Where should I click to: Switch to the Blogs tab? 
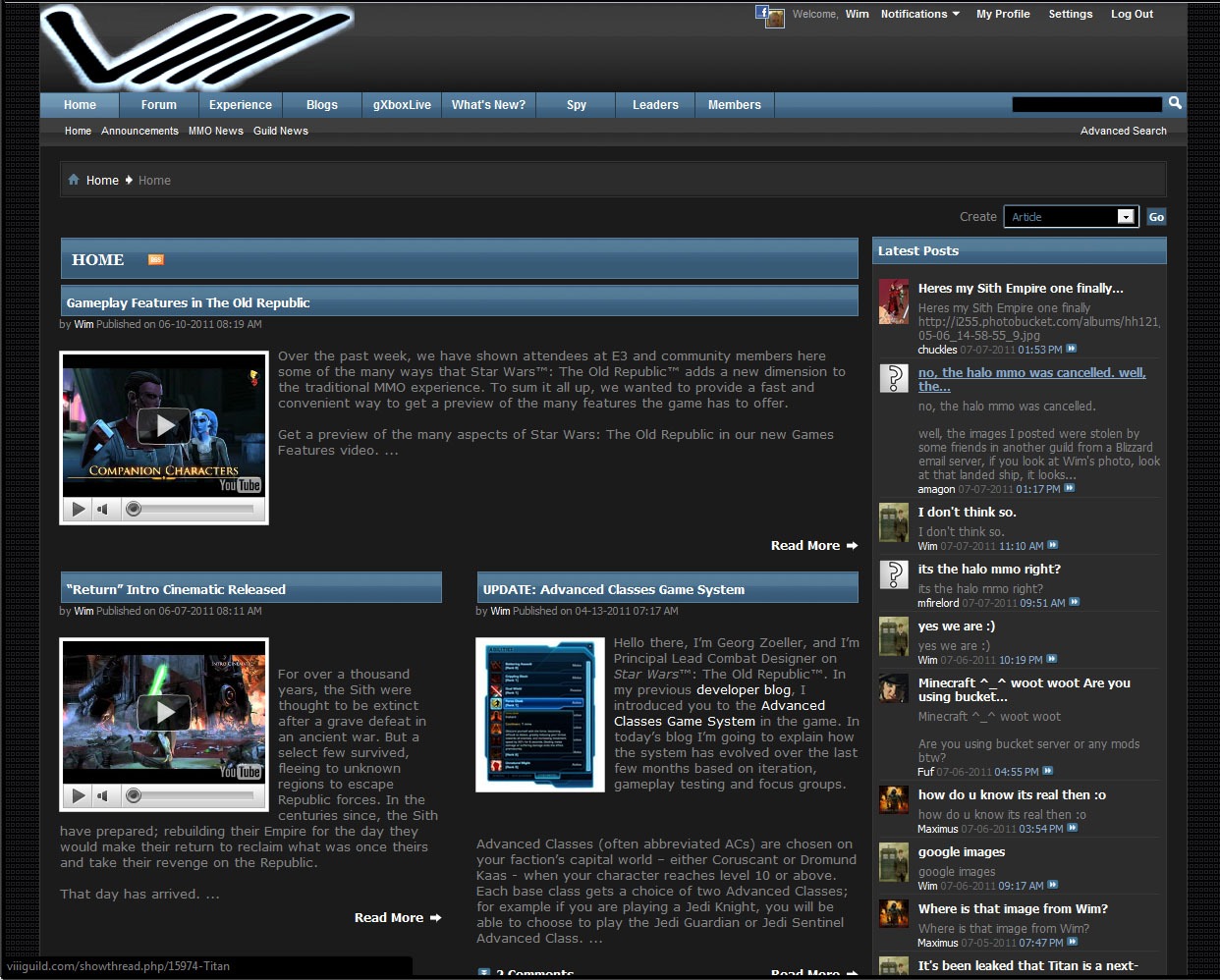point(322,105)
